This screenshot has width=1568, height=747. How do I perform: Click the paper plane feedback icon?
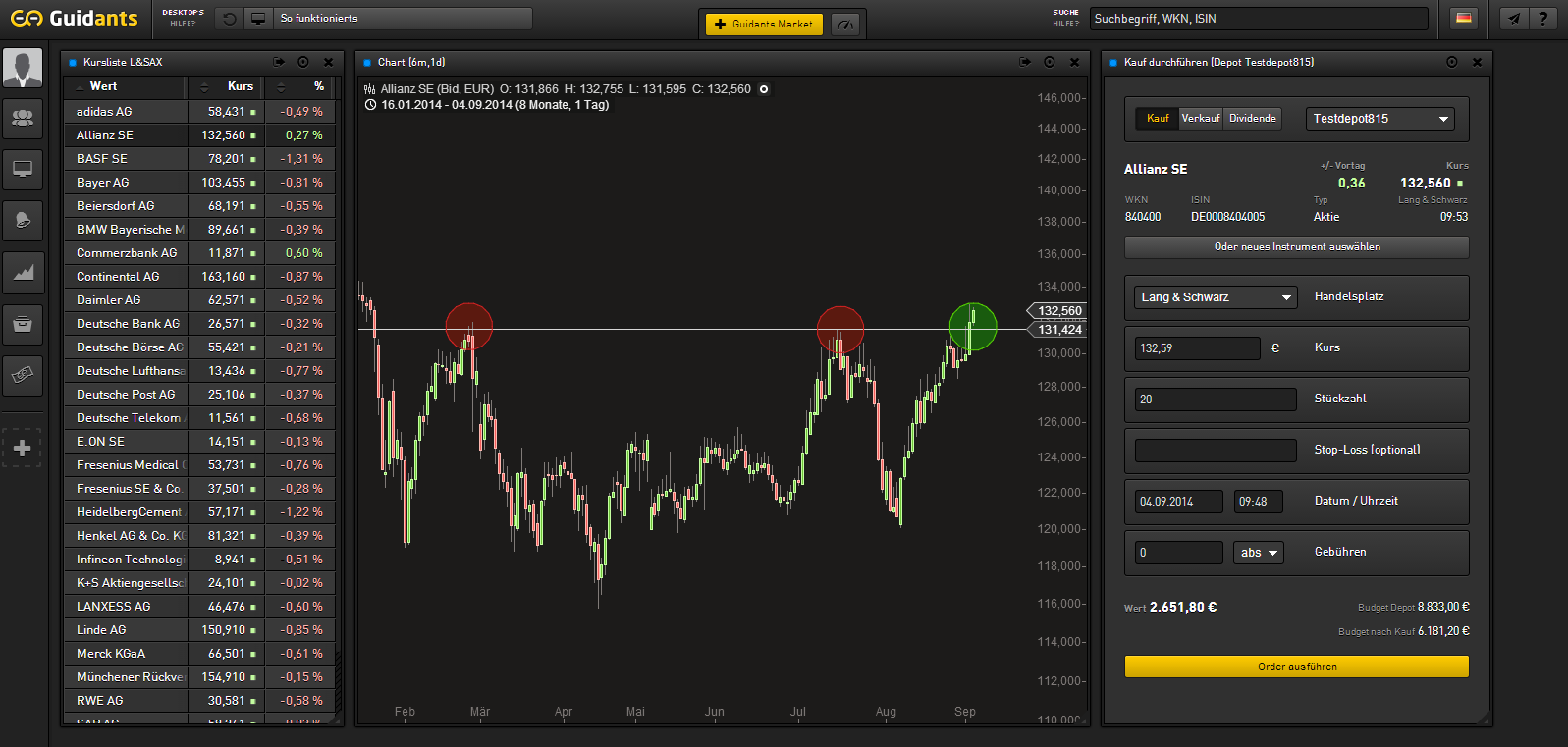pos(1514,19)
